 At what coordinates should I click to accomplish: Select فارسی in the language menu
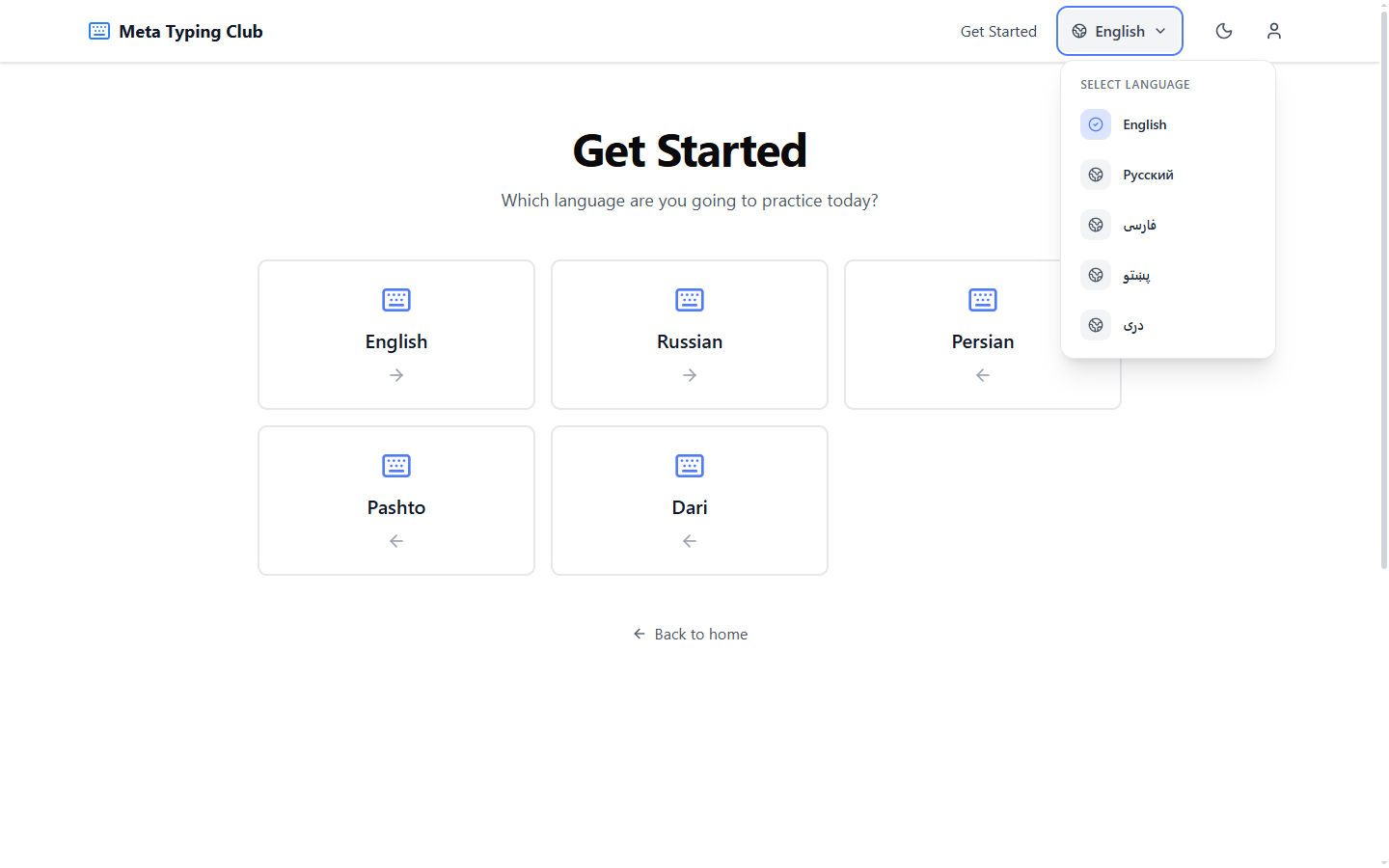1168,225
